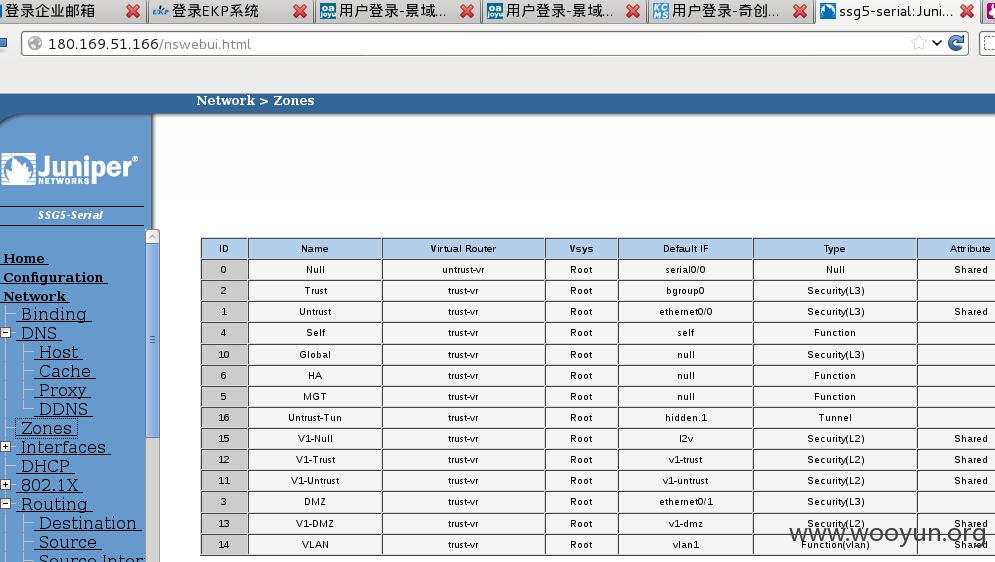Open Destination under Routing
This screenshot has height=562, width=995.
click(x=89, y=523)
